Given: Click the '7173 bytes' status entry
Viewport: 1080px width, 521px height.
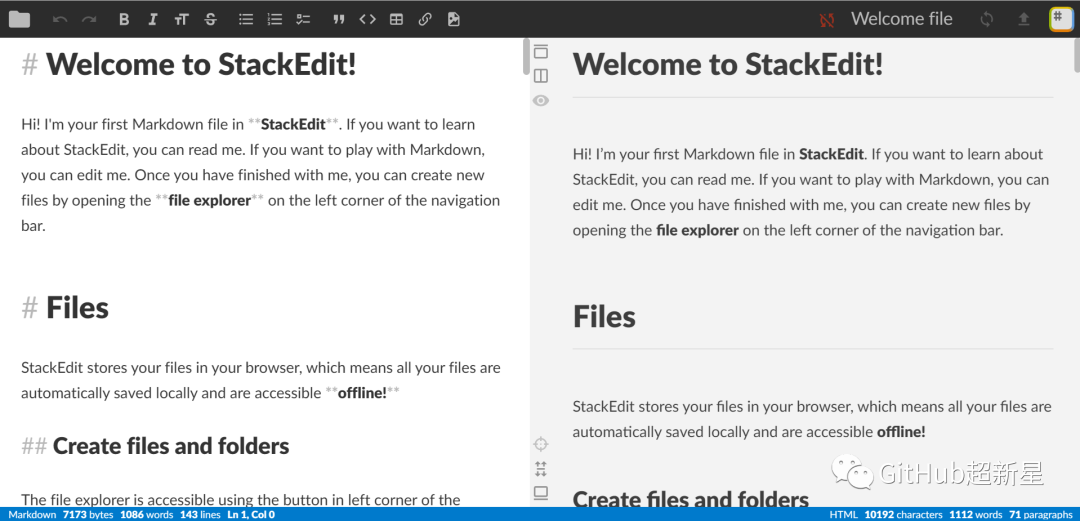Looking at the screenshot, I should click(89, 515).
